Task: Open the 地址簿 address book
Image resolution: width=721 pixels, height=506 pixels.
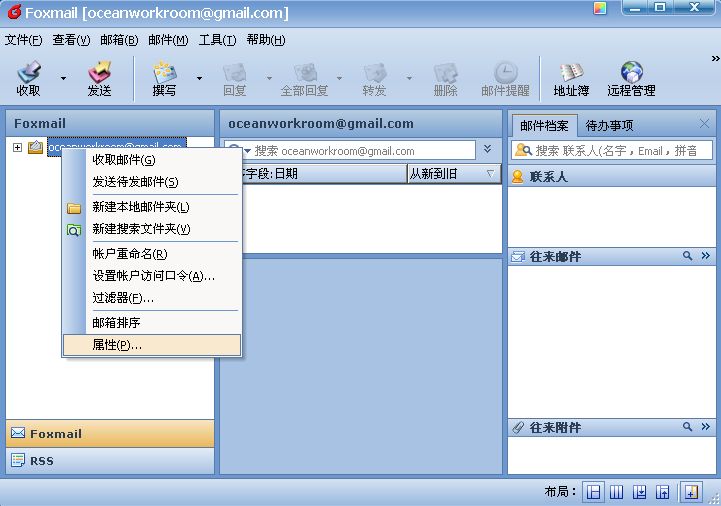Action: coord(571,79)
